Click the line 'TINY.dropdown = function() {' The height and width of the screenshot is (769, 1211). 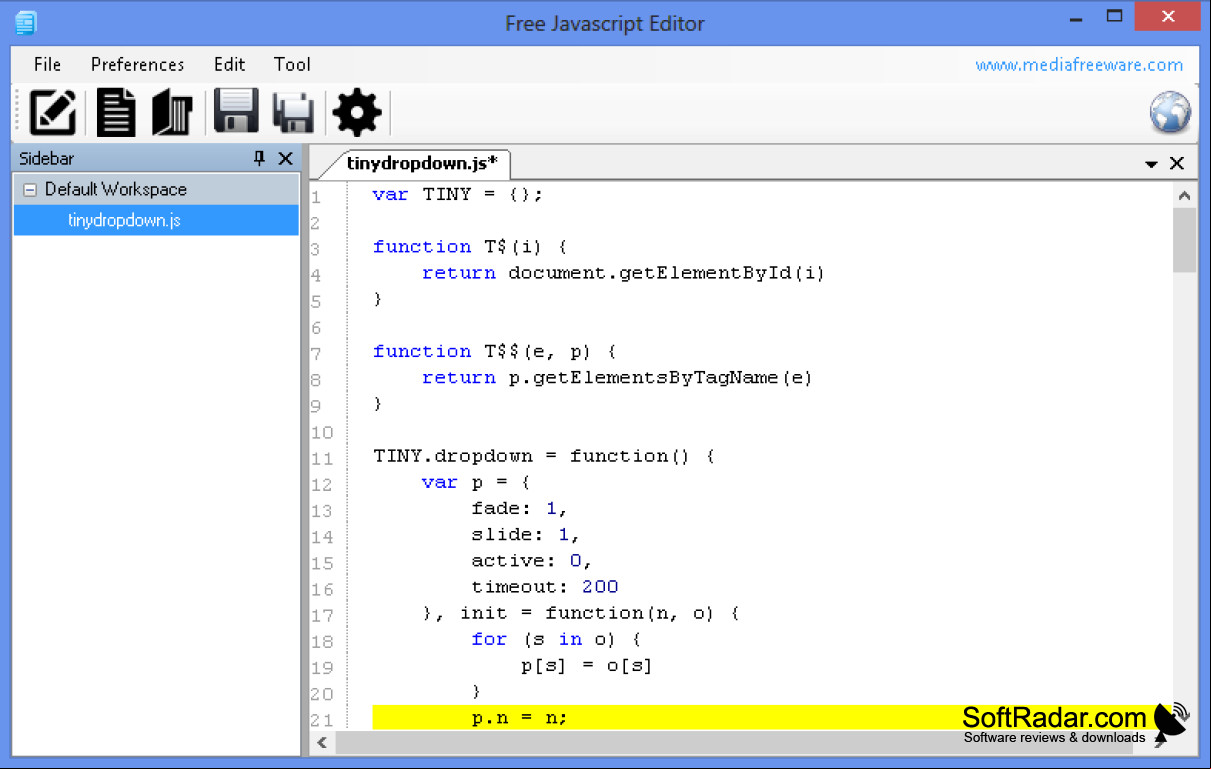tap(544, 456)
